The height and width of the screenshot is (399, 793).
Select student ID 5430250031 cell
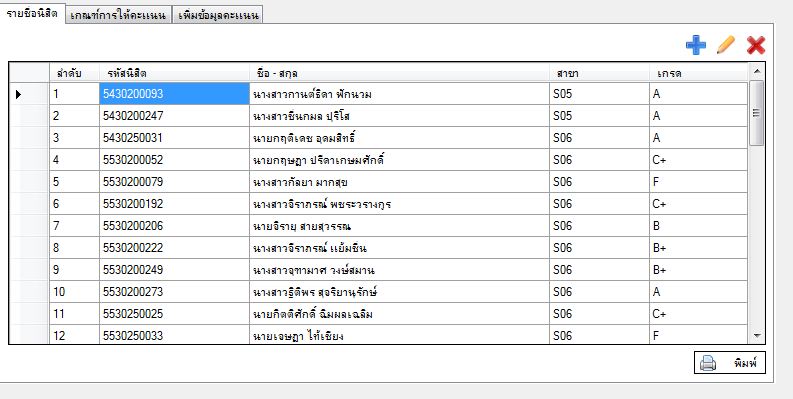(x=174, y=138)
